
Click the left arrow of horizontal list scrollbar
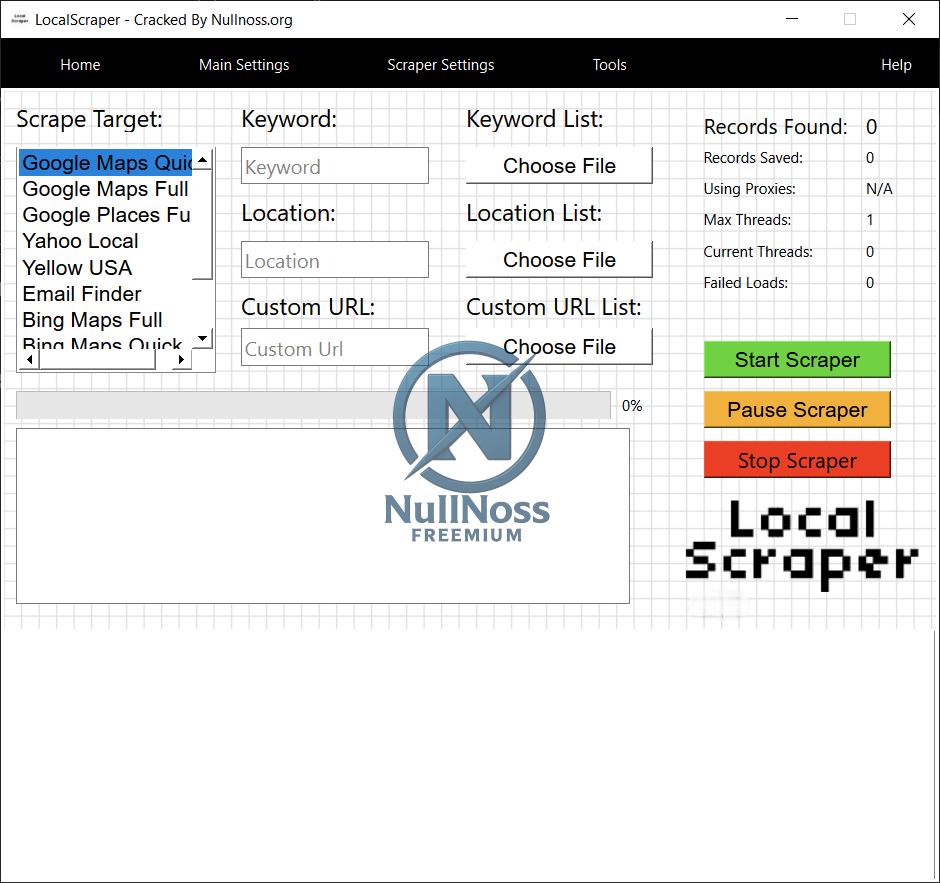(28, 360)
